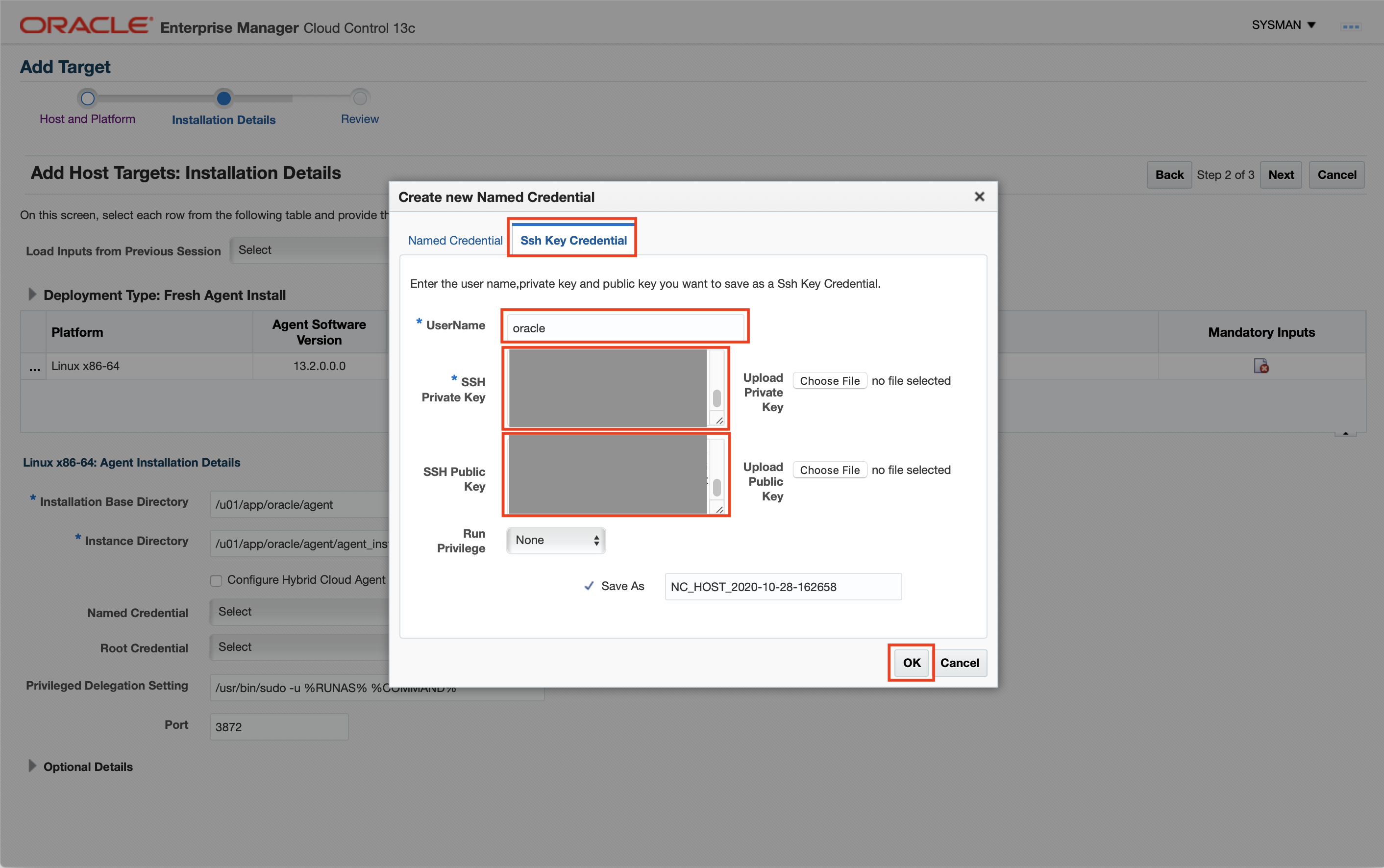Click the Oracle logo in the header
The width and height of the screenshot is (1384, 868).
[x=86, y=26]
